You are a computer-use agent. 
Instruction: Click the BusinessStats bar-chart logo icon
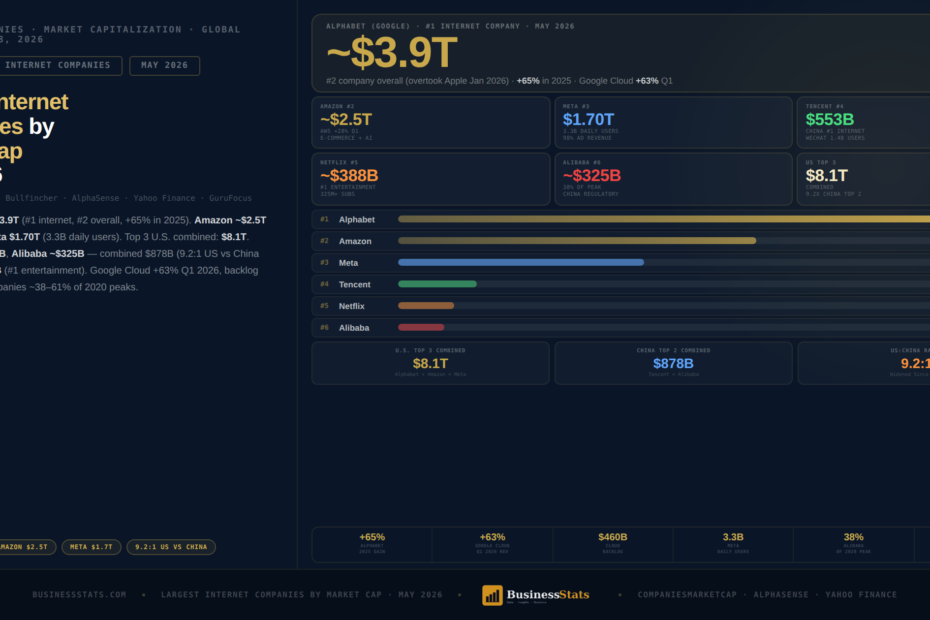pyautogui.click(x=492, y=595)
